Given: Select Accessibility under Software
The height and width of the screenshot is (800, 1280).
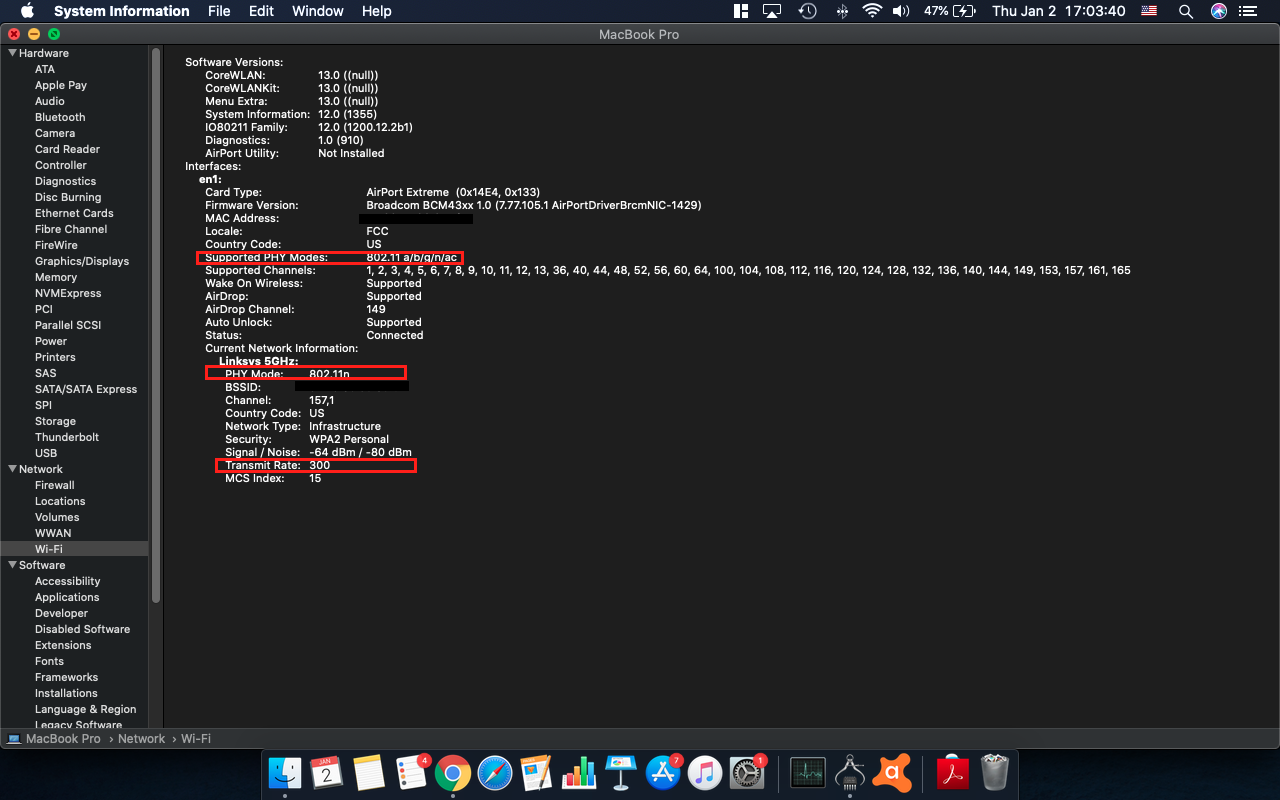Looking at the screenshot, I should click(68, 581).
